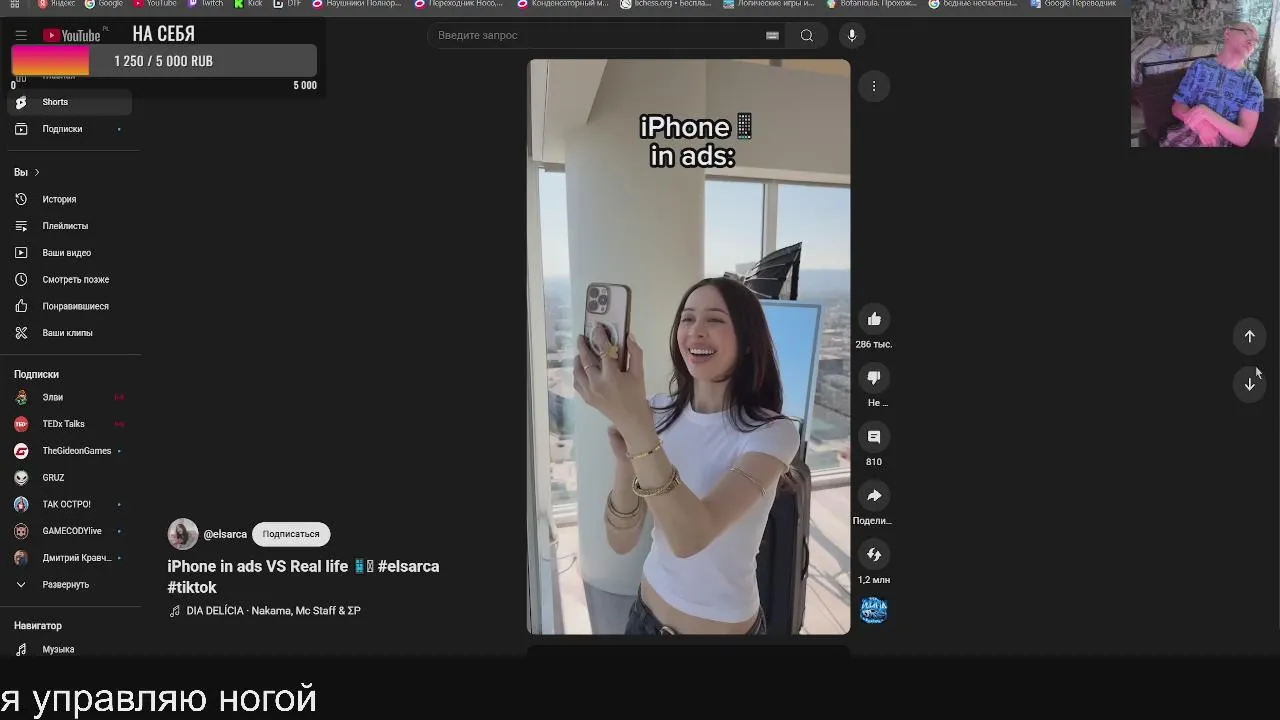
Task: Open the Наушники Полнор... bookmark
Action: 357,4
